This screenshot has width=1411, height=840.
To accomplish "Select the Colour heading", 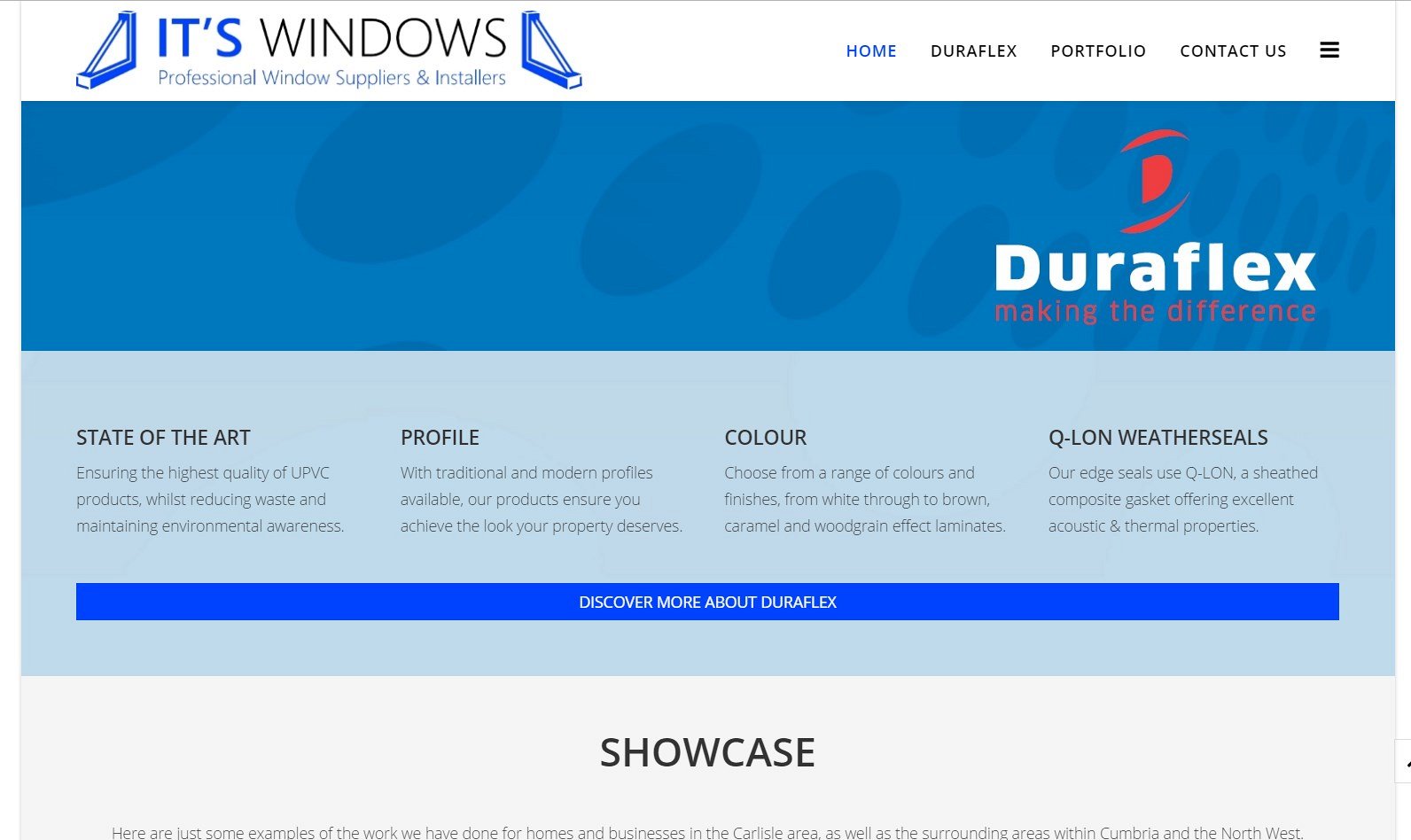I will pos(765,438).
